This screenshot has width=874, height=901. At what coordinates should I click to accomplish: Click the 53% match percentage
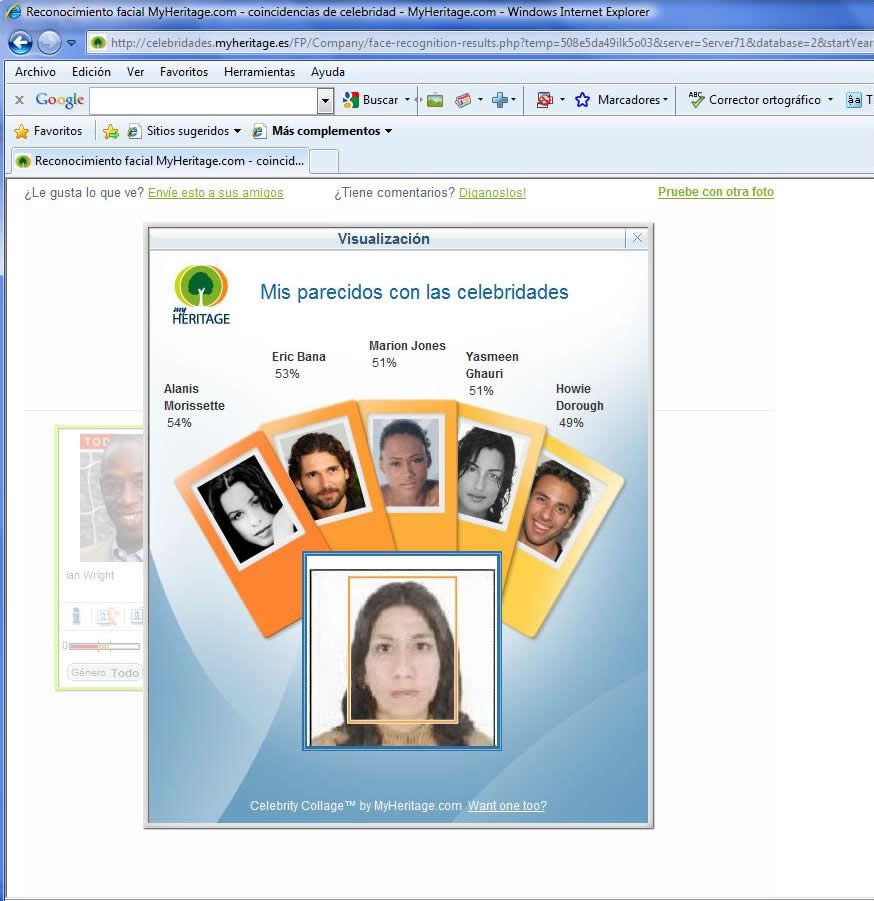[287, 374]
